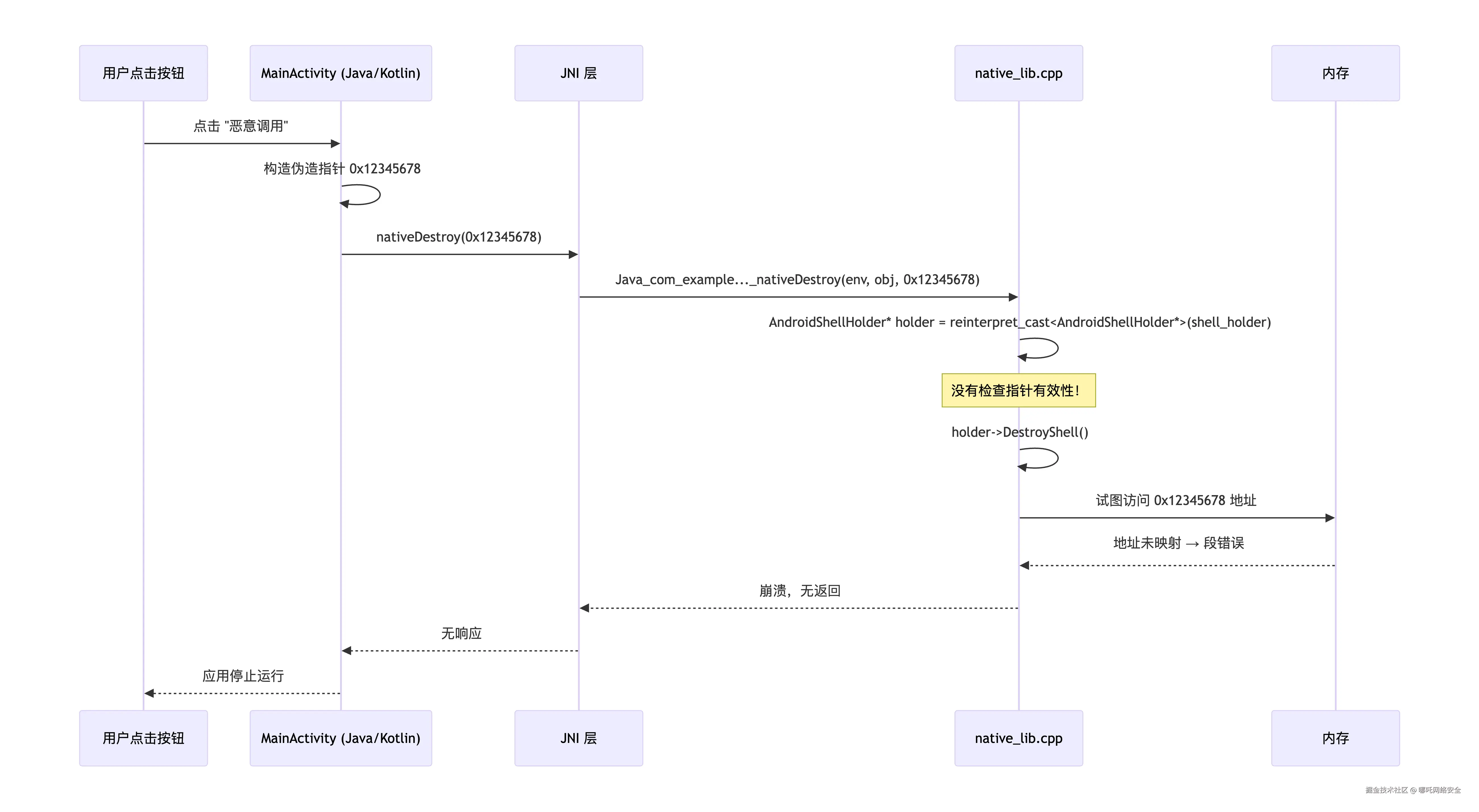The height and width of the screenshot is (812, 1479).
Task: Click the bottom native_lib.cpp box
Action: click(x=1018, y=738)
